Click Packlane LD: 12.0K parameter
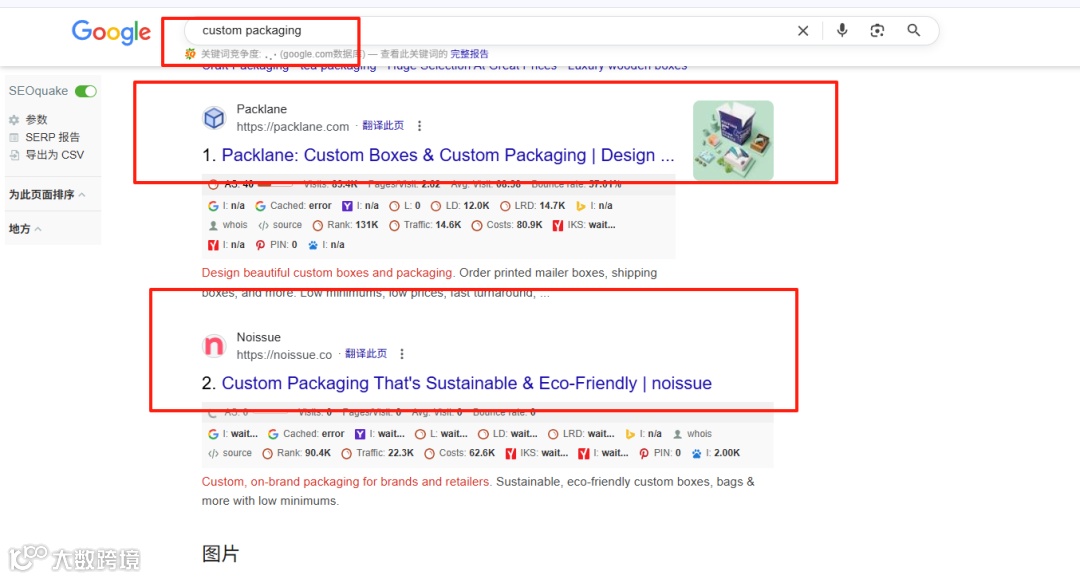This screenshot has height=579, width=1080. 459,206
